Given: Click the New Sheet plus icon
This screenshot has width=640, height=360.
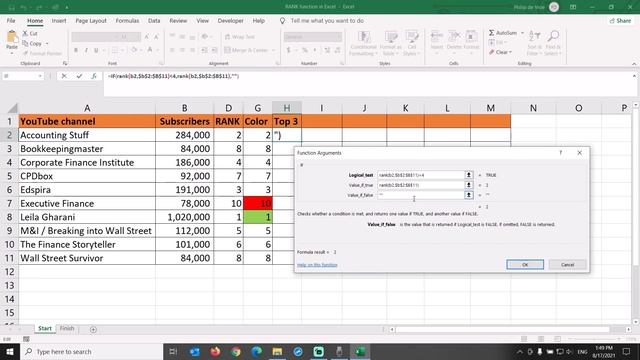Looking at the screenshot, I should pyautogui.click(x=93, y=329).
